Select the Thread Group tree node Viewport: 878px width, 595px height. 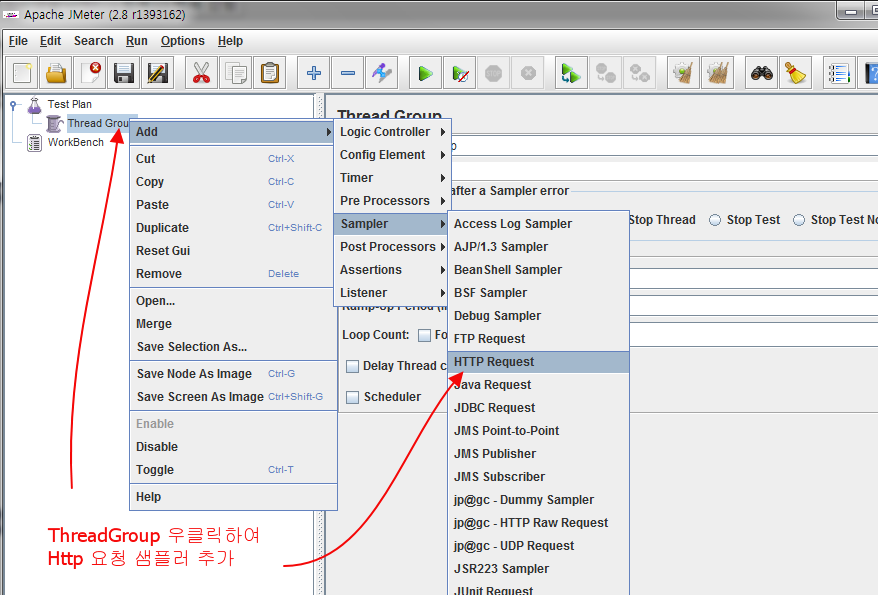click(x=97, y=123)
